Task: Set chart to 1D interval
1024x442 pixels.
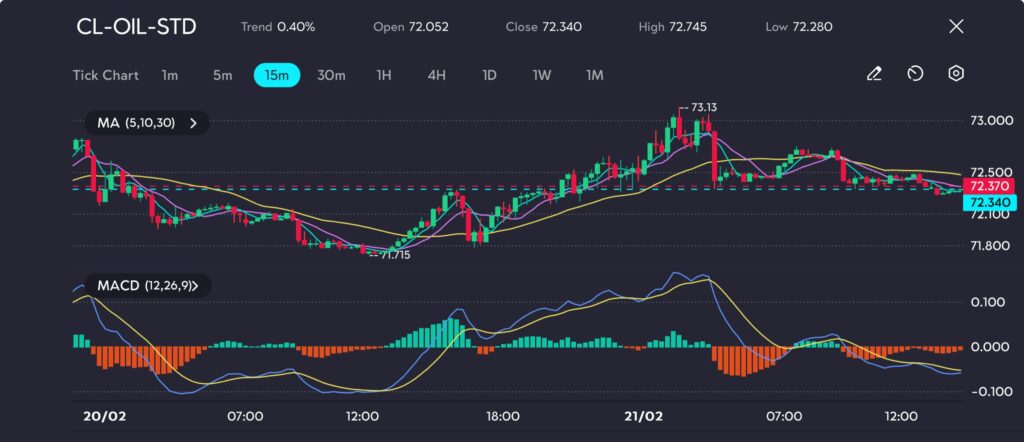Action: click(489, 75)
